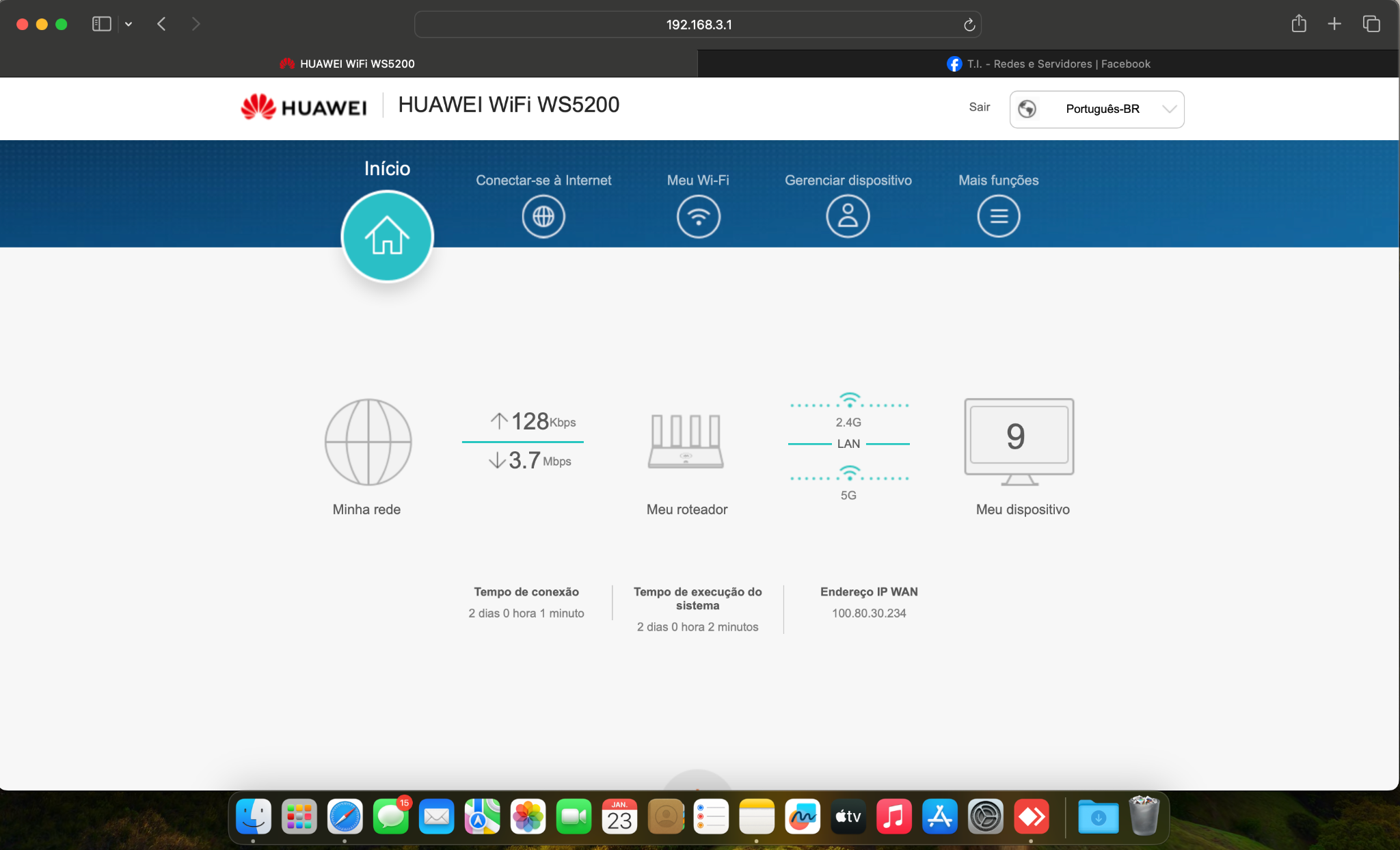
Task: Open Safari from the Dock
Action: tap(345, 816)
